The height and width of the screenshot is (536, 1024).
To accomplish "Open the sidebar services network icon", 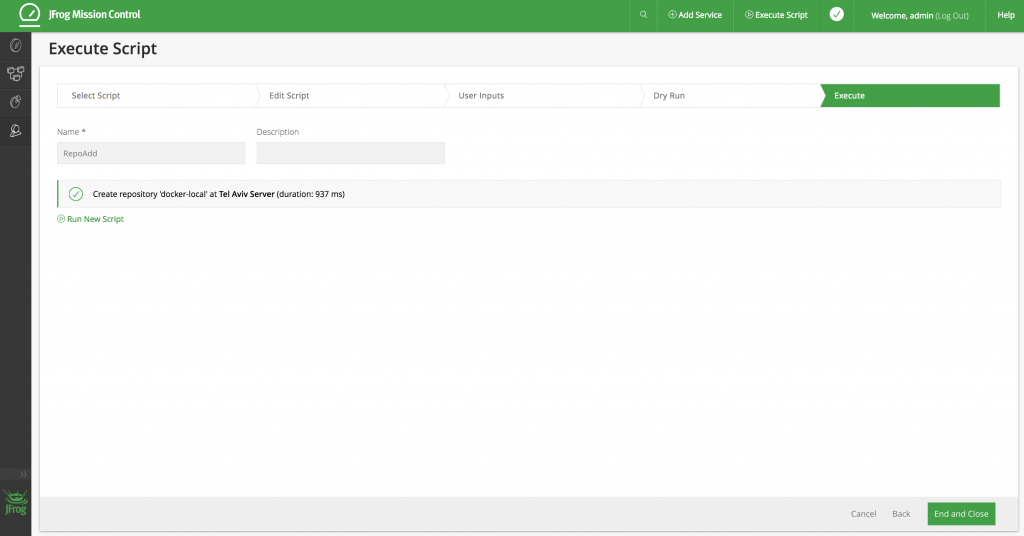I will (16, 73).
